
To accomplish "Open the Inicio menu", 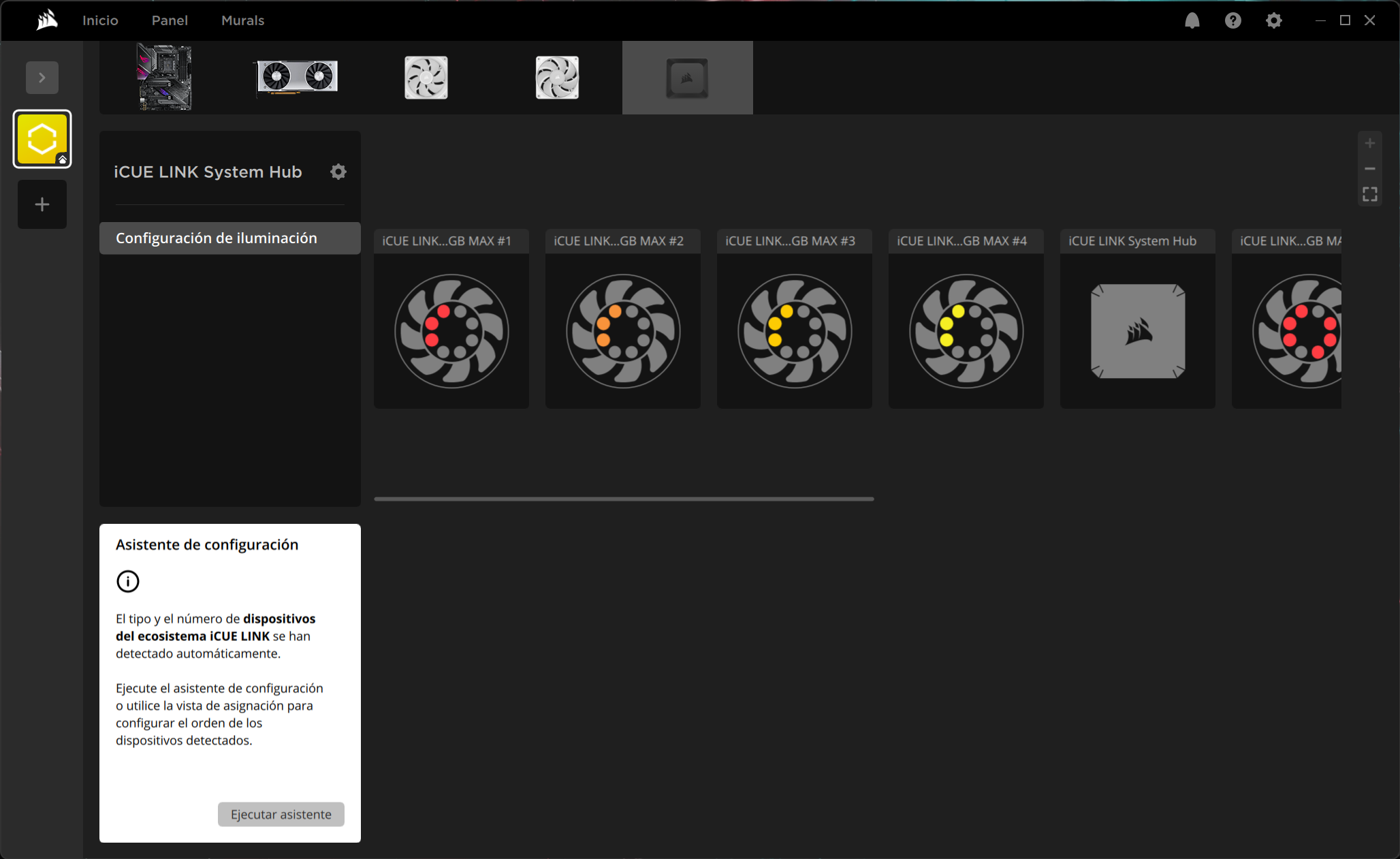I will tap(100, 20).
